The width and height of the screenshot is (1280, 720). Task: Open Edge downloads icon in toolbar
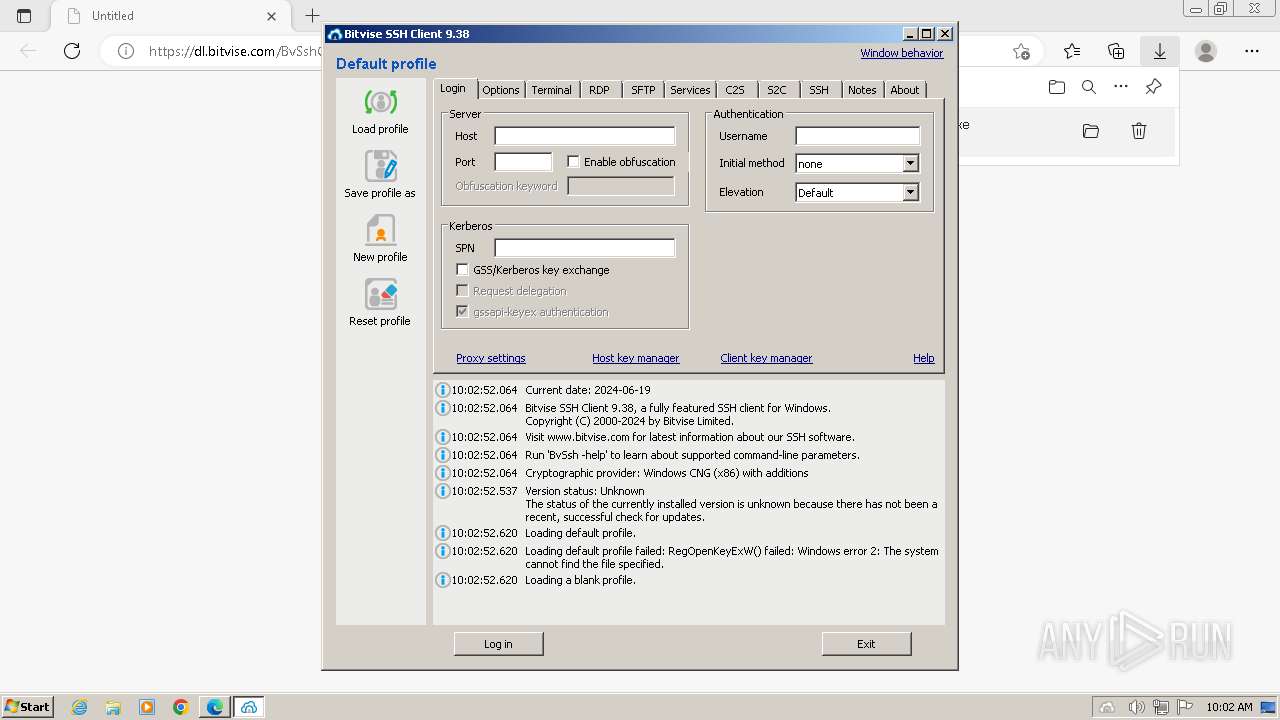point(1159,51)
